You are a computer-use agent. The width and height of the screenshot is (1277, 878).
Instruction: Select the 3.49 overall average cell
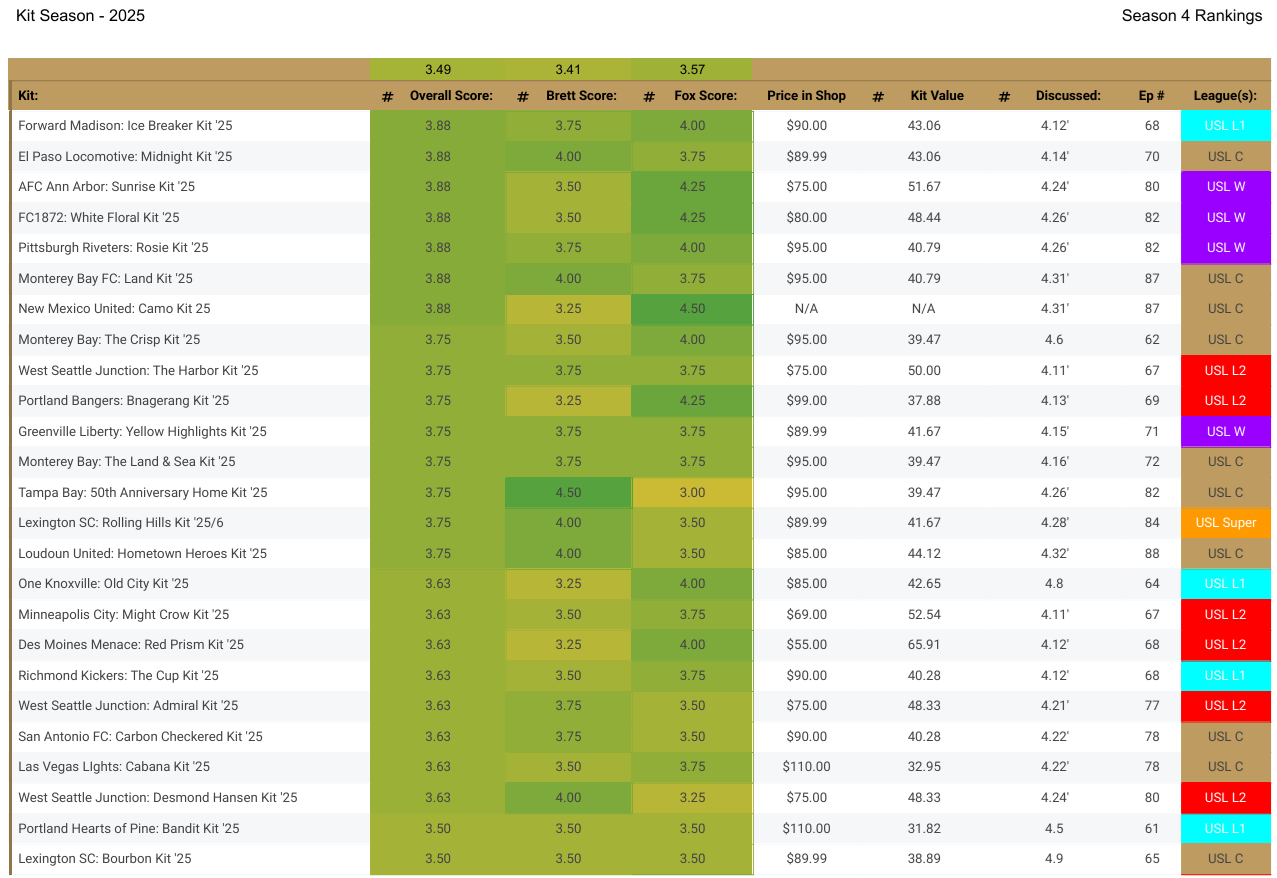pyautogui.click(x=438, y=69)
